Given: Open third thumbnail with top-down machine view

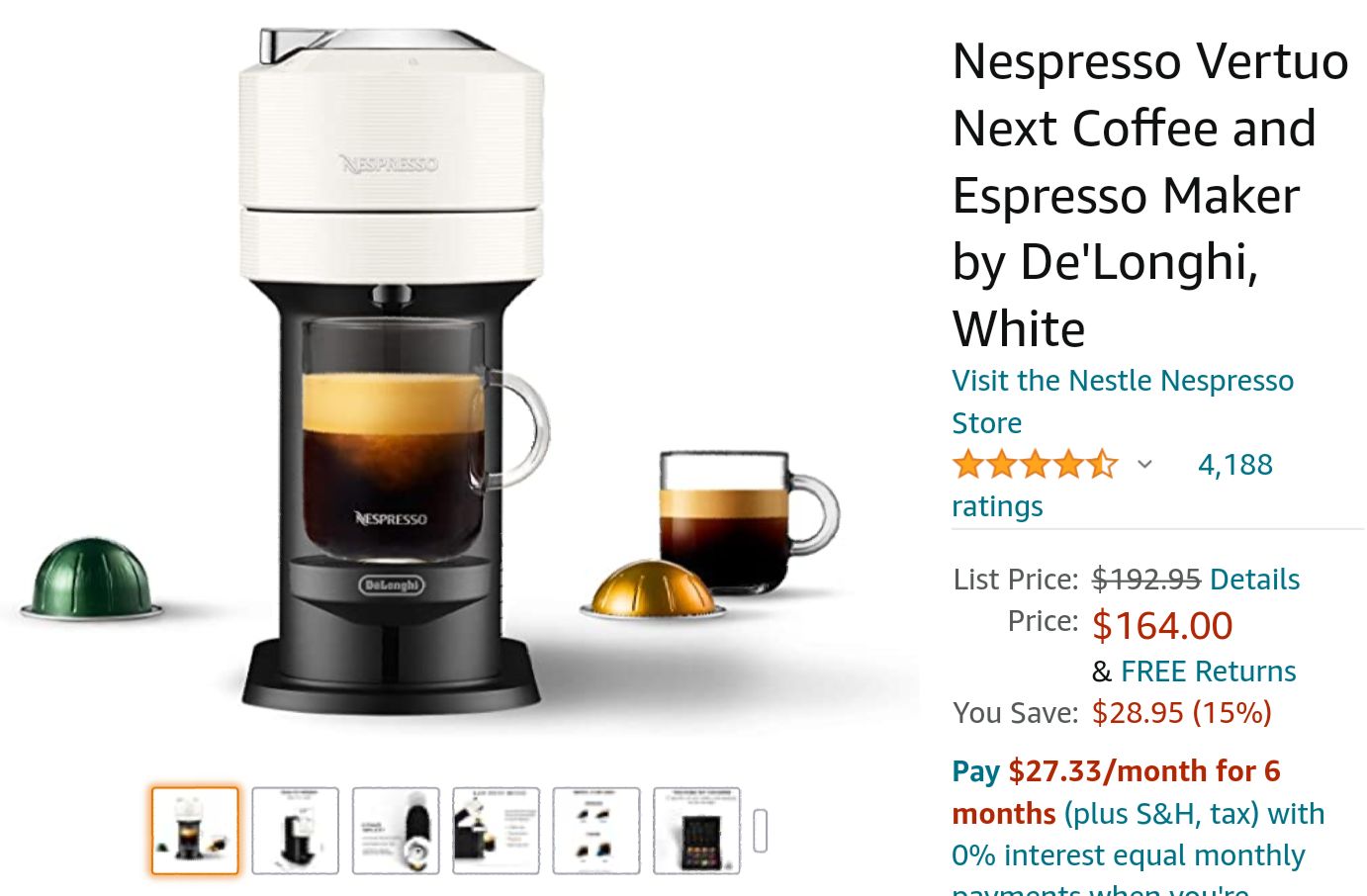Looking at the screenshot, I should [396, 831].
